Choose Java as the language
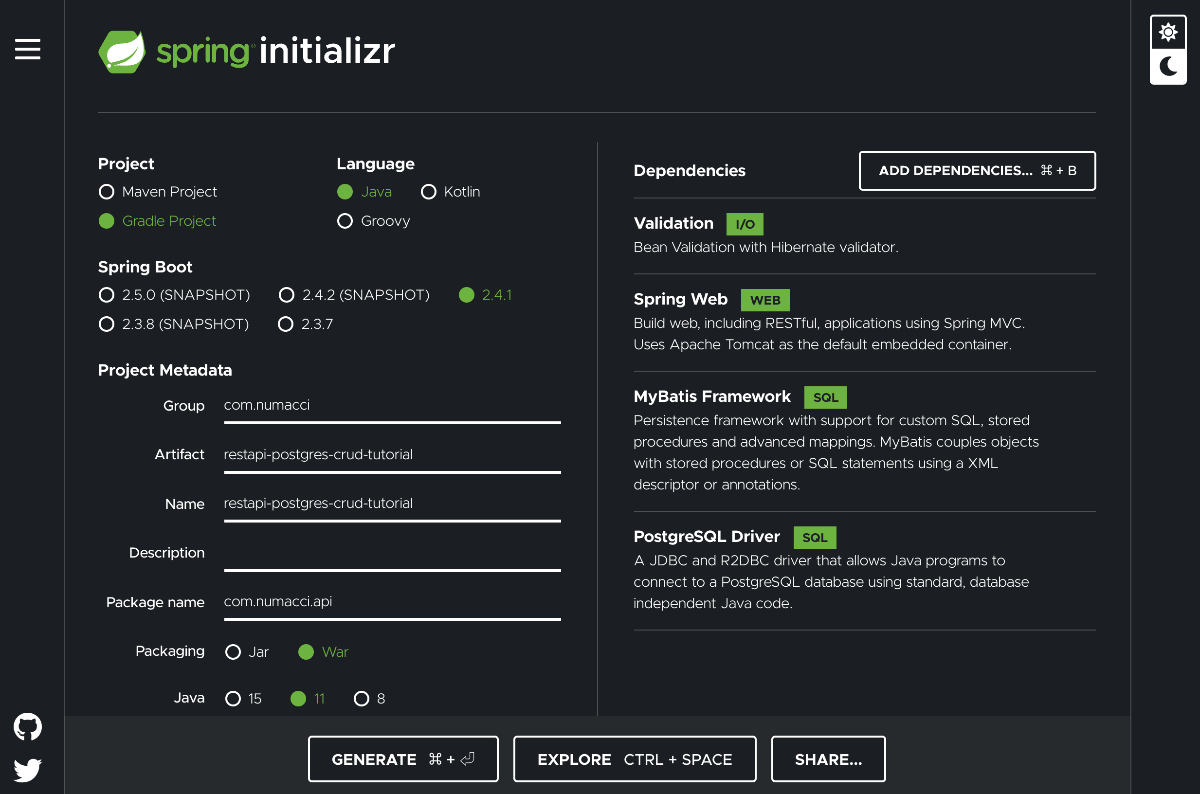The width and height of the screenshot is (1200, 794). [364, 192]
